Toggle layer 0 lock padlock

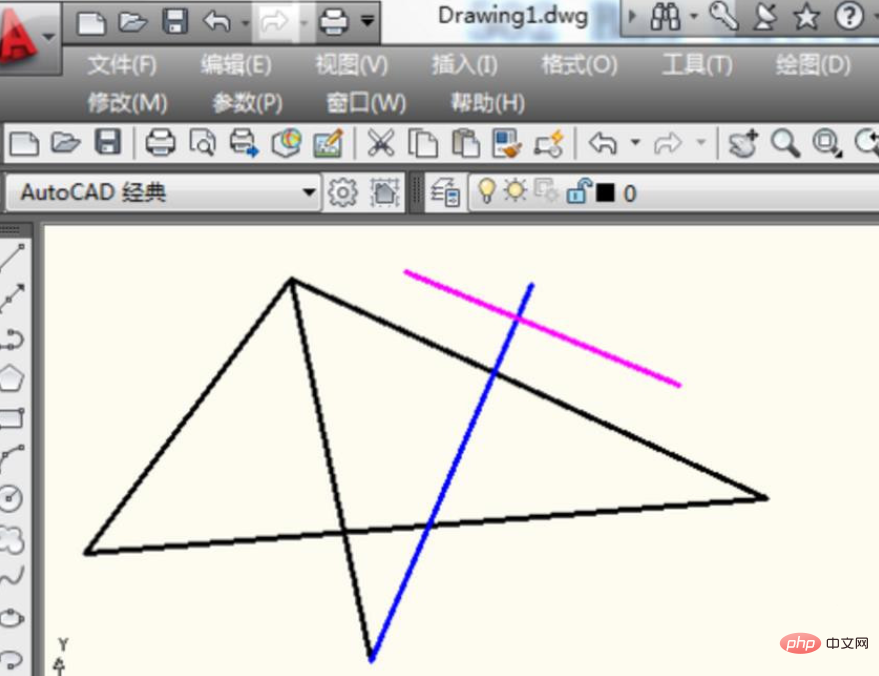point(578,191)
